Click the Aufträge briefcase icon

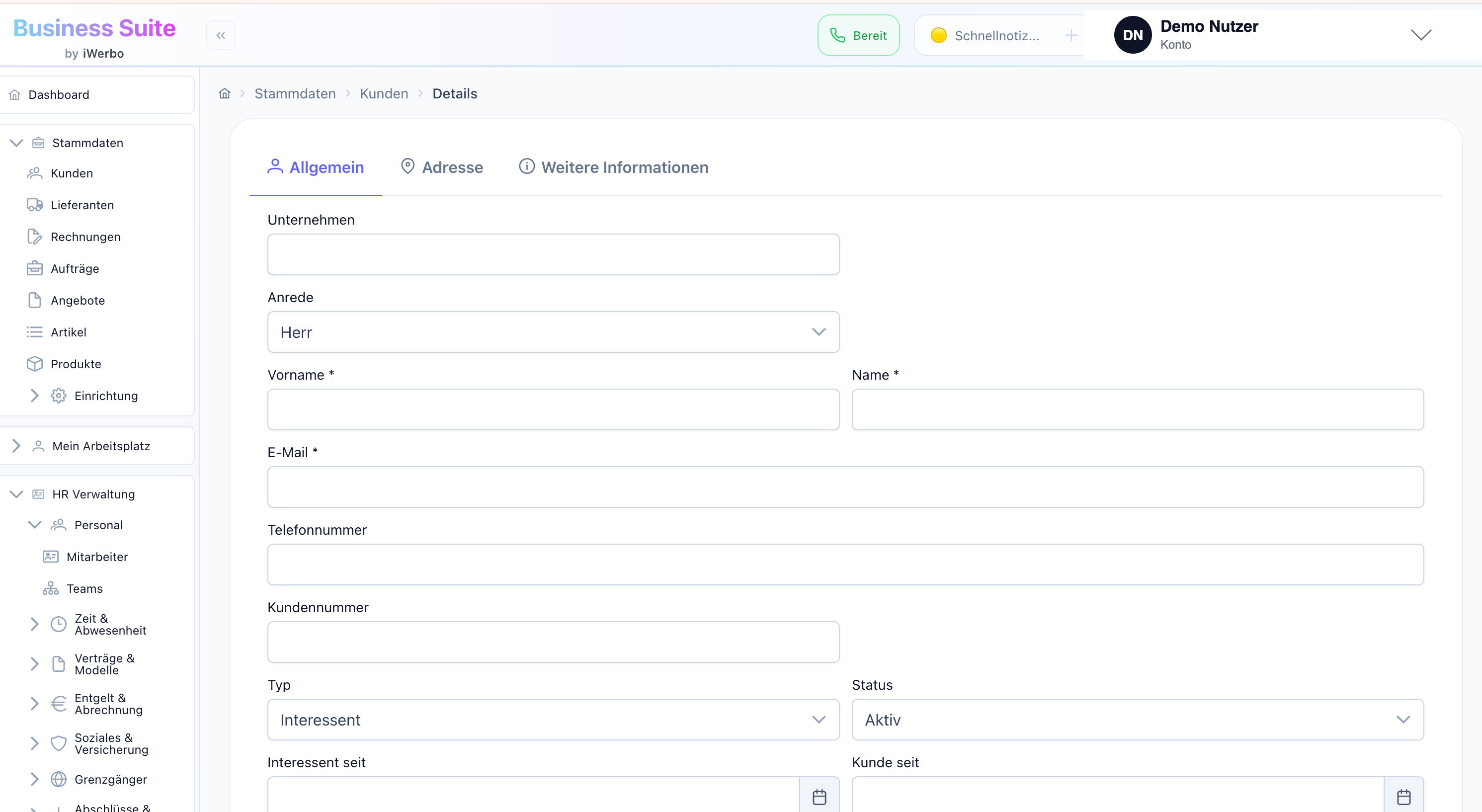click(x=34, y=268)
